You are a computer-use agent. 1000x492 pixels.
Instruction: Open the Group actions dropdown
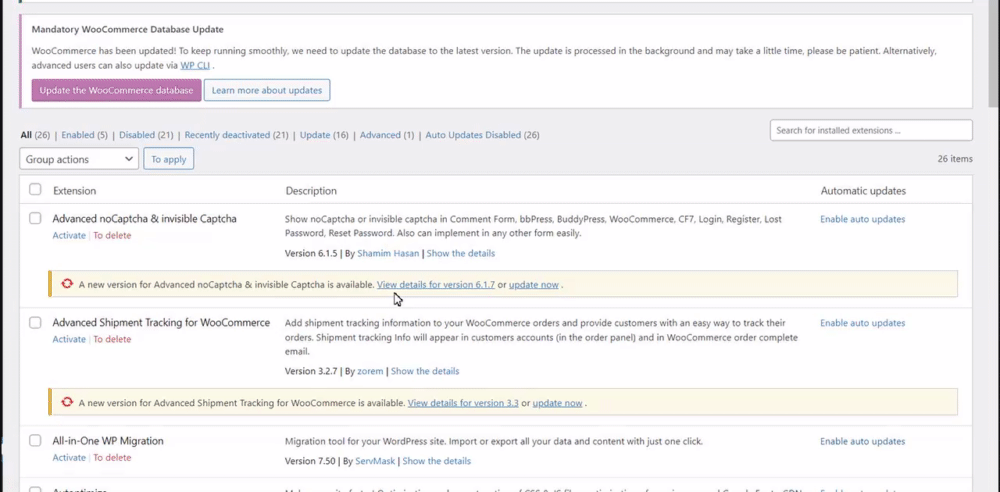(79, 159)
